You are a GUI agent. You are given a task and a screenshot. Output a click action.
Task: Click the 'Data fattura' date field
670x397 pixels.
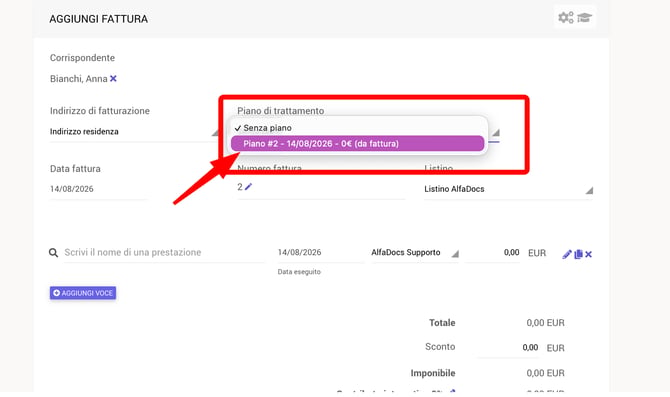coord(99,189)
